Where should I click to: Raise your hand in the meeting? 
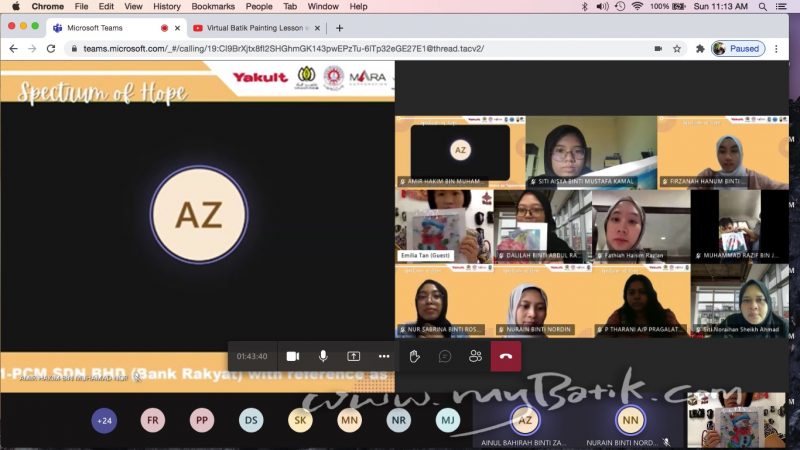[414, 356]
